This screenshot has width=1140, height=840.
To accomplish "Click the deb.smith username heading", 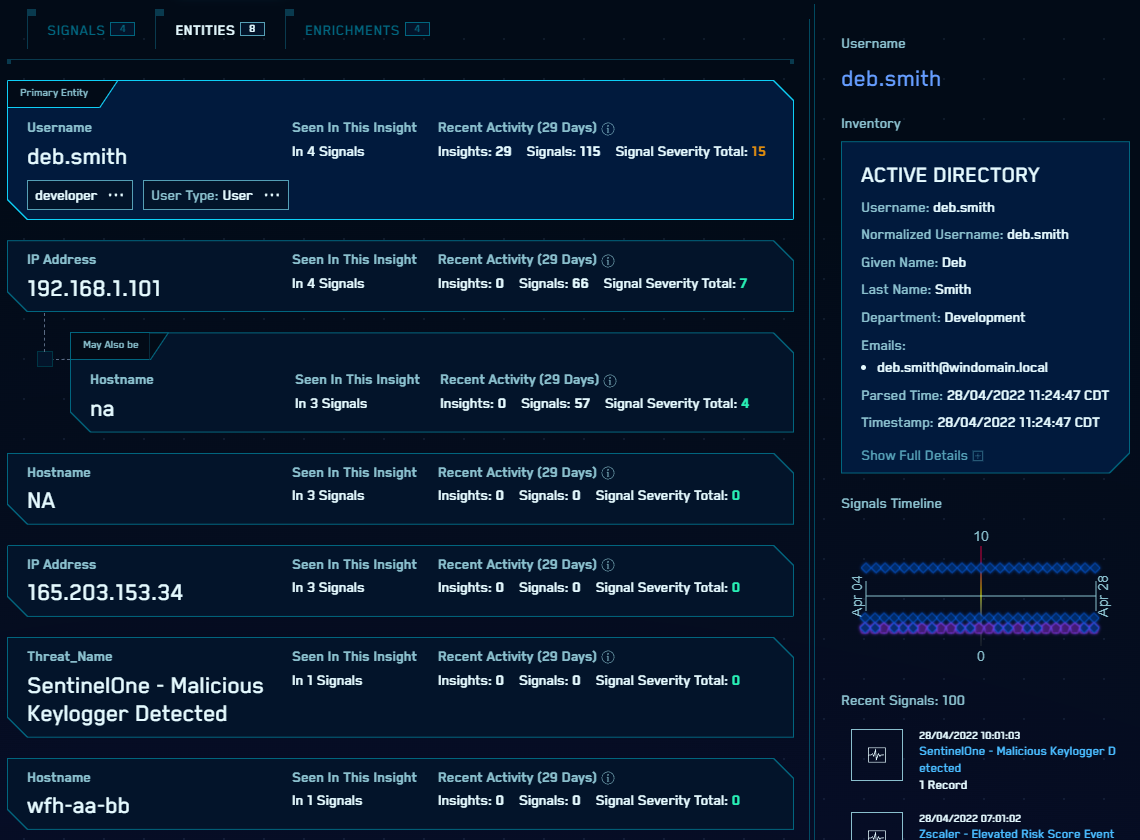I will point(891,78).
